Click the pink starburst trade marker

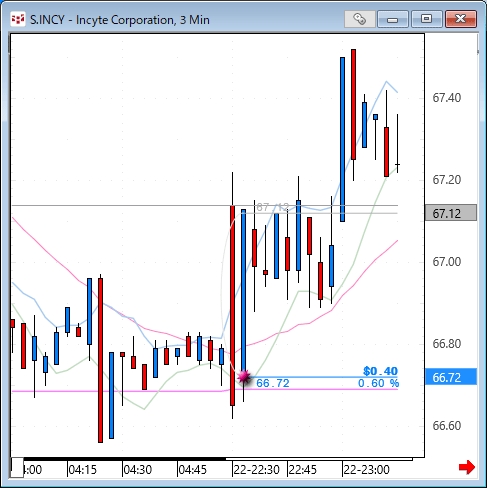pyautogui.click(x=244, y=377)
